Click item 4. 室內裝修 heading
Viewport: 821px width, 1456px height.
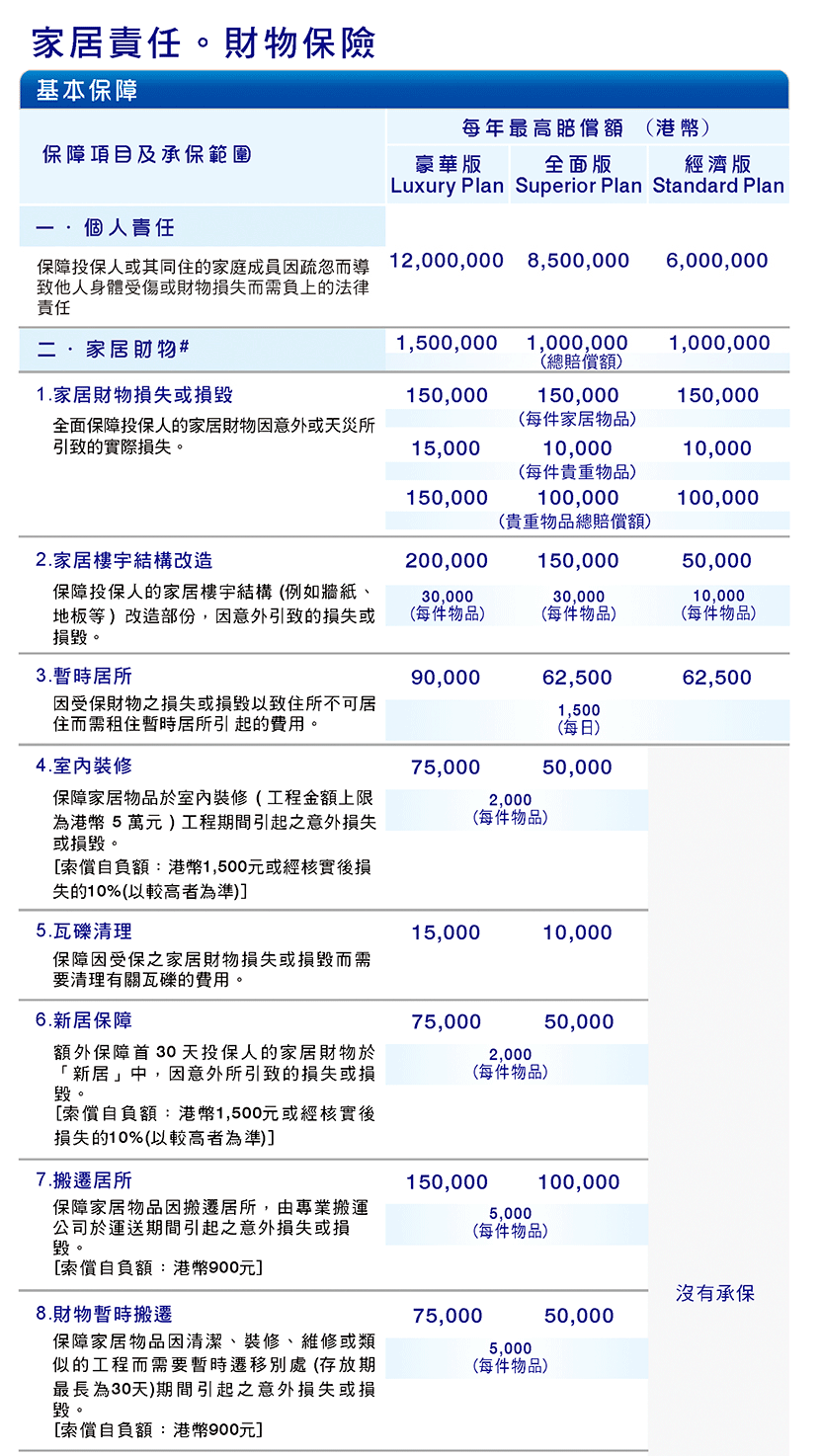click(x=84, y=767)
